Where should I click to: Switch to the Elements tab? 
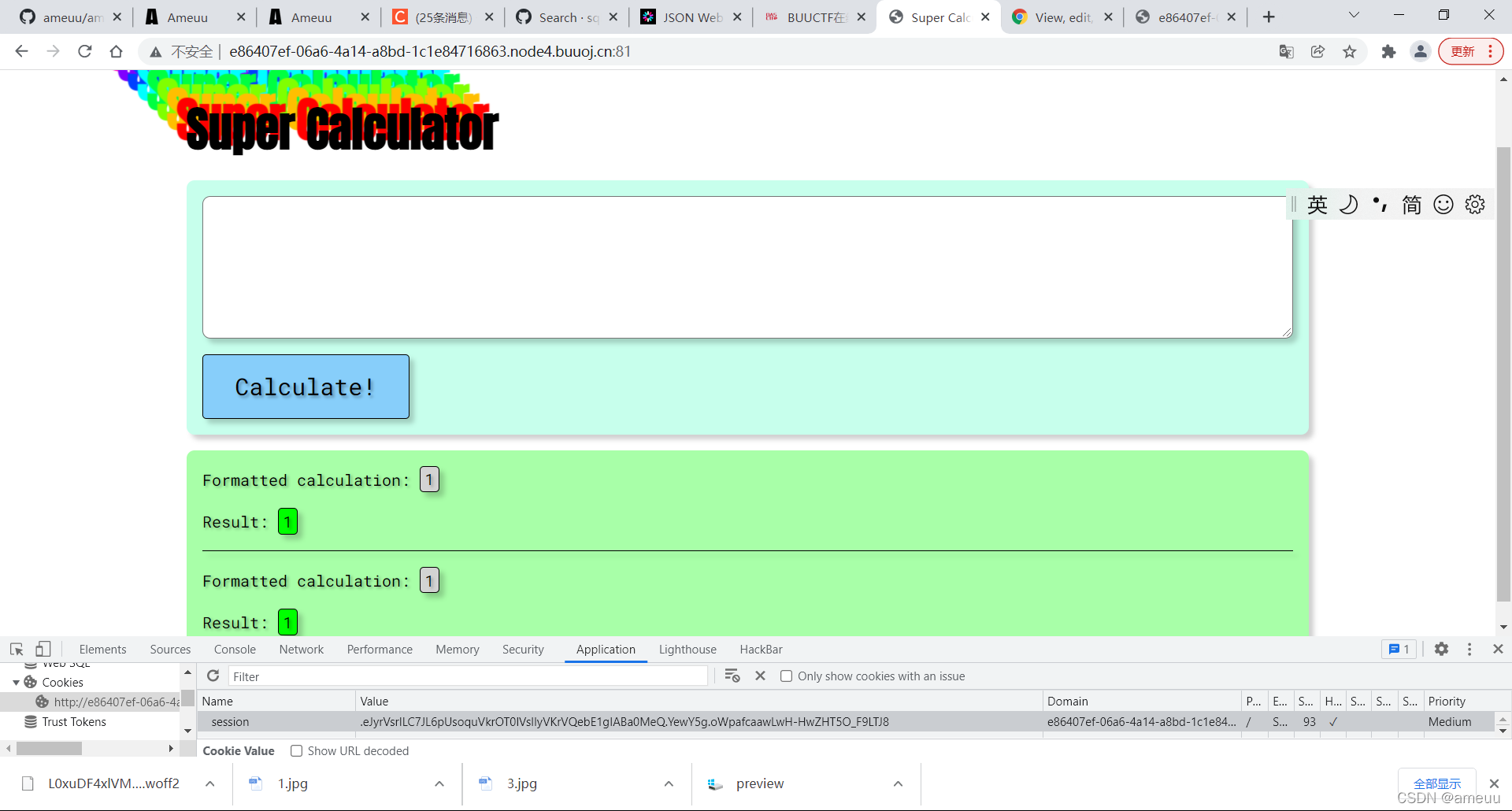pos(102,649)
